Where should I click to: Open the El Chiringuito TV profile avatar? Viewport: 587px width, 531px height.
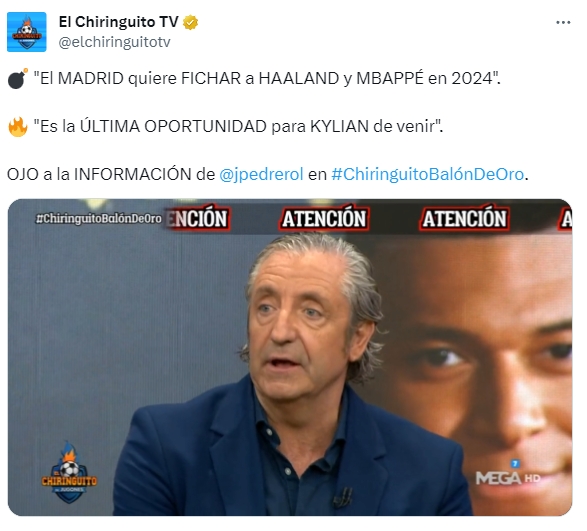click(x=27, y=32)
